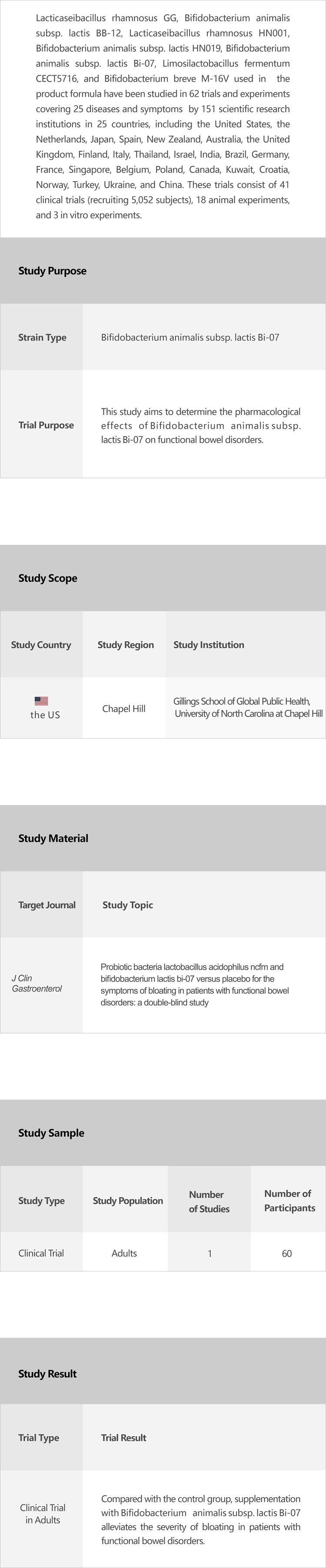Select the Study Country column header
Screen dimensions: 326x1568
41,645
